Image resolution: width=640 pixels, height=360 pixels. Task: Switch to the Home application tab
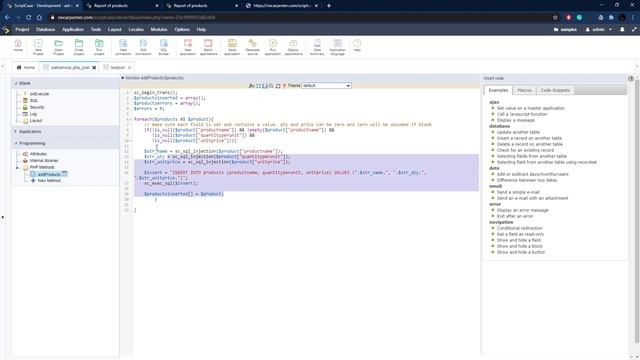25,67
